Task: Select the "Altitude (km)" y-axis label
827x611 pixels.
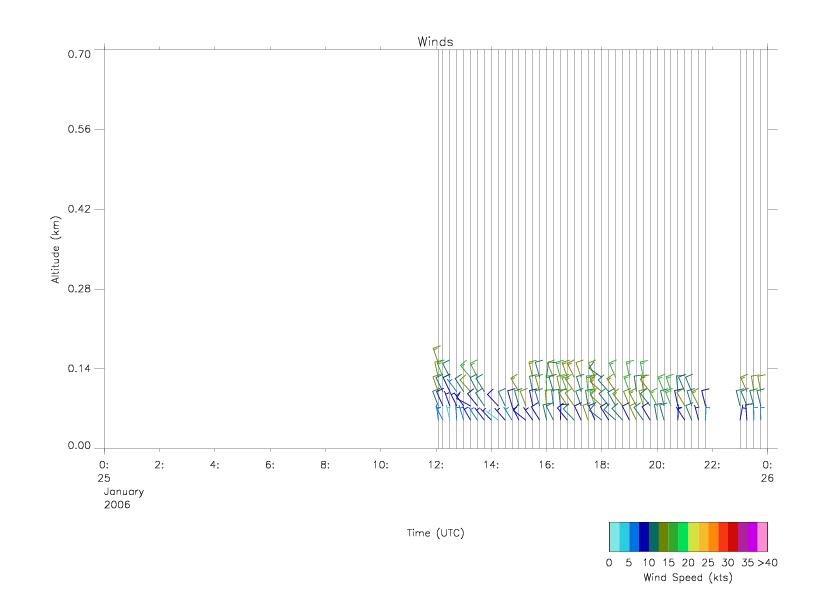Action: (55, 250)
